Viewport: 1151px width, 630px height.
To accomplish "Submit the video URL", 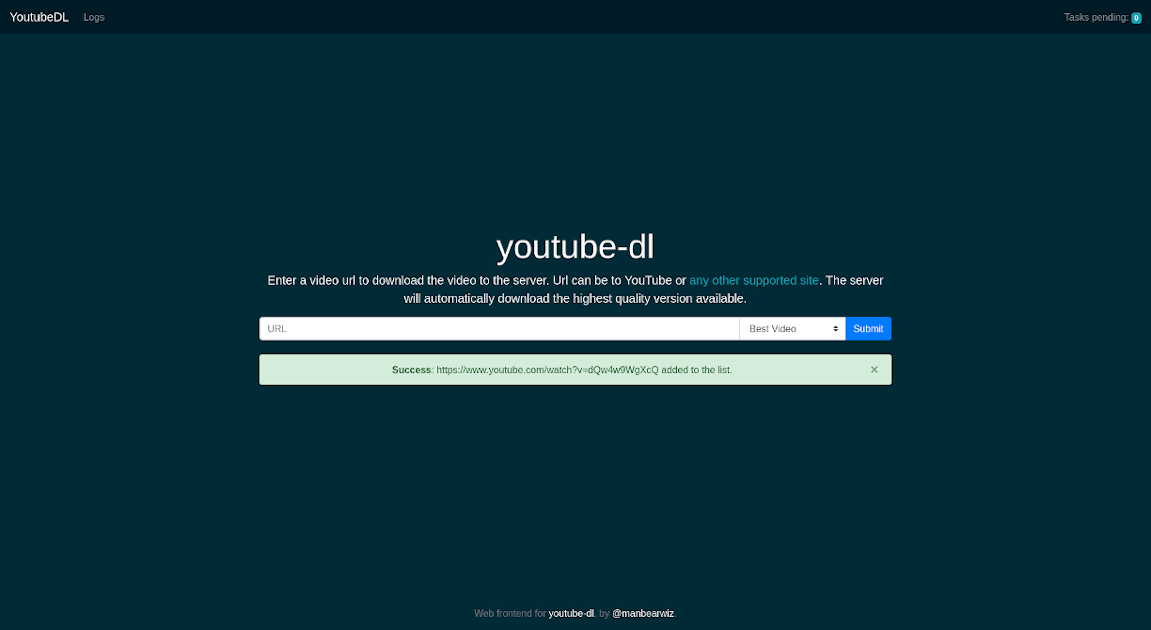I will [868, 328].
